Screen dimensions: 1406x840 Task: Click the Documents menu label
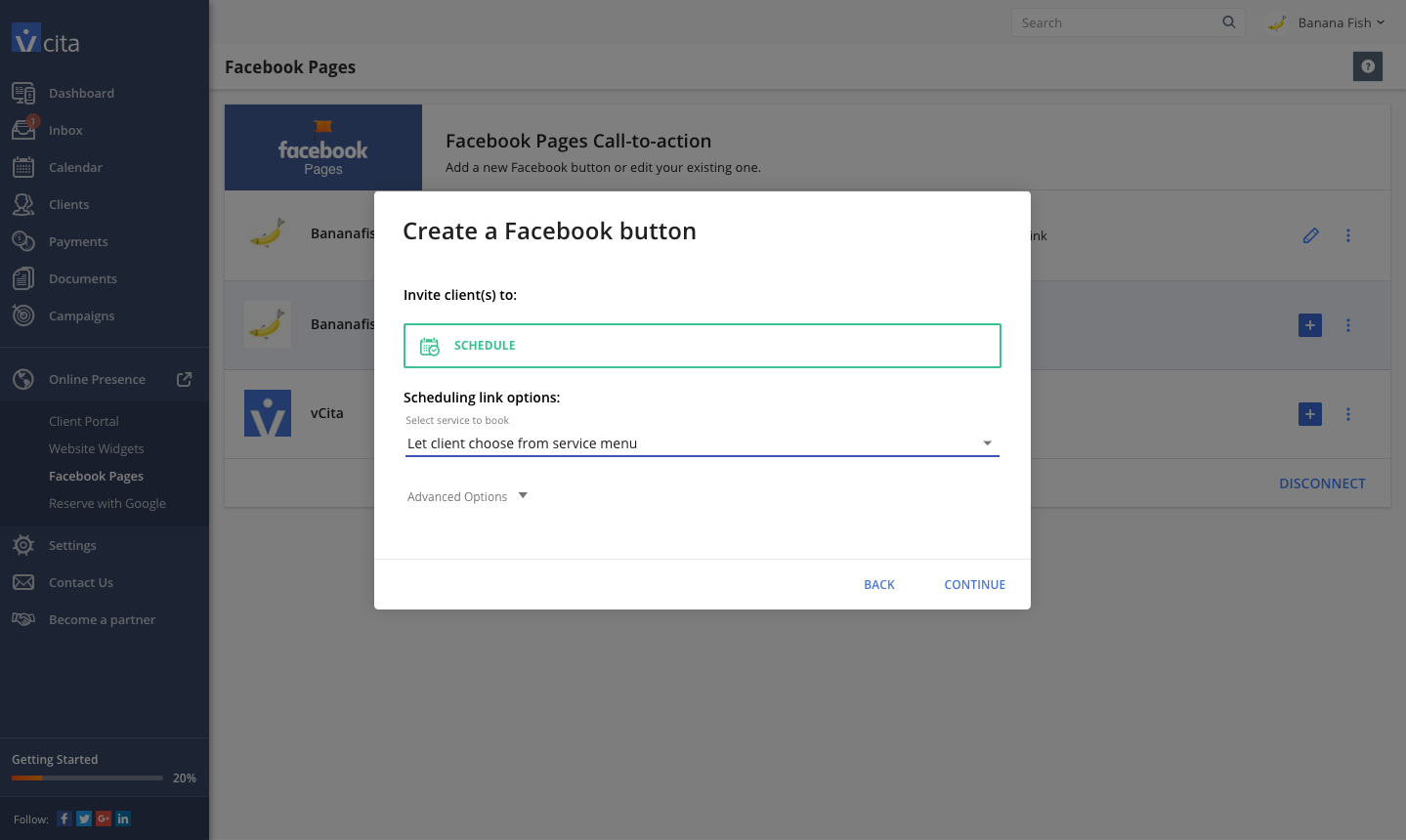pyautogui.click(x=83, y=278)
